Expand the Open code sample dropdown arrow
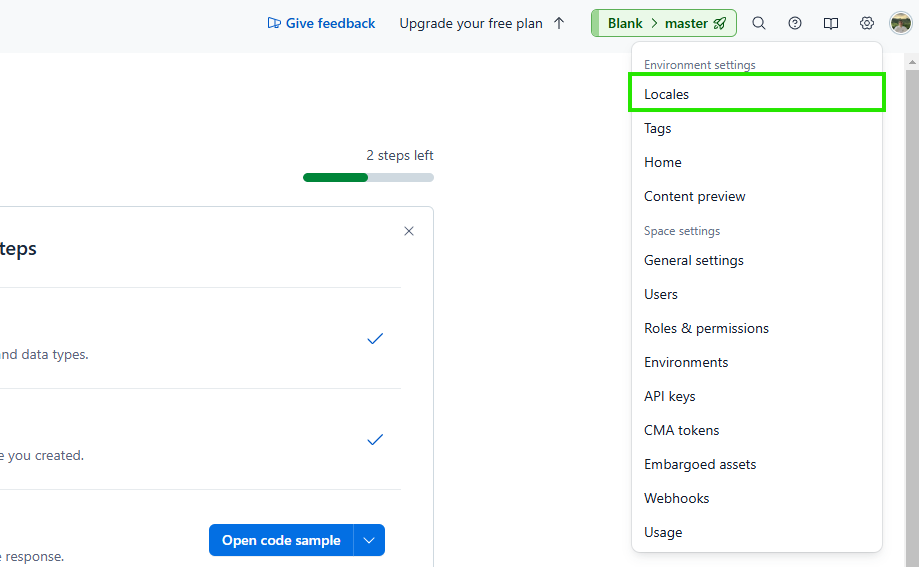 point(369,540)
